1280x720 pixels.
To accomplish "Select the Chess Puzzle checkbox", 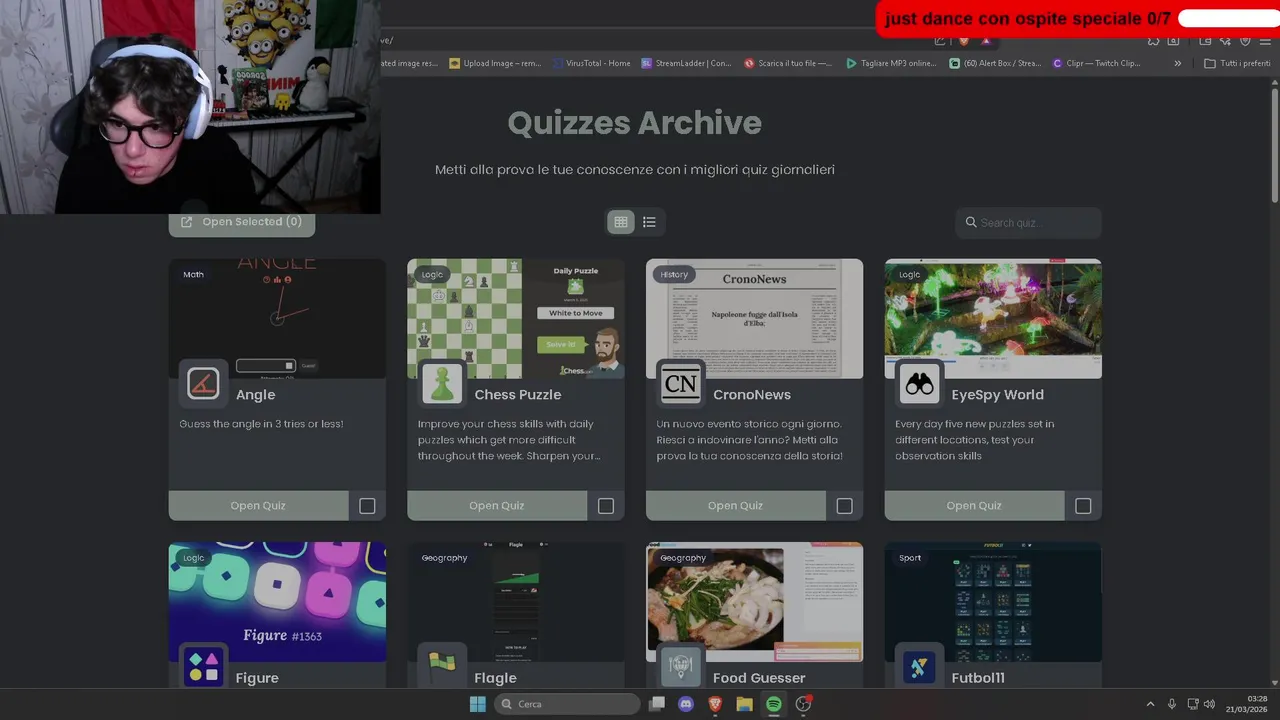I will (606, 506).
